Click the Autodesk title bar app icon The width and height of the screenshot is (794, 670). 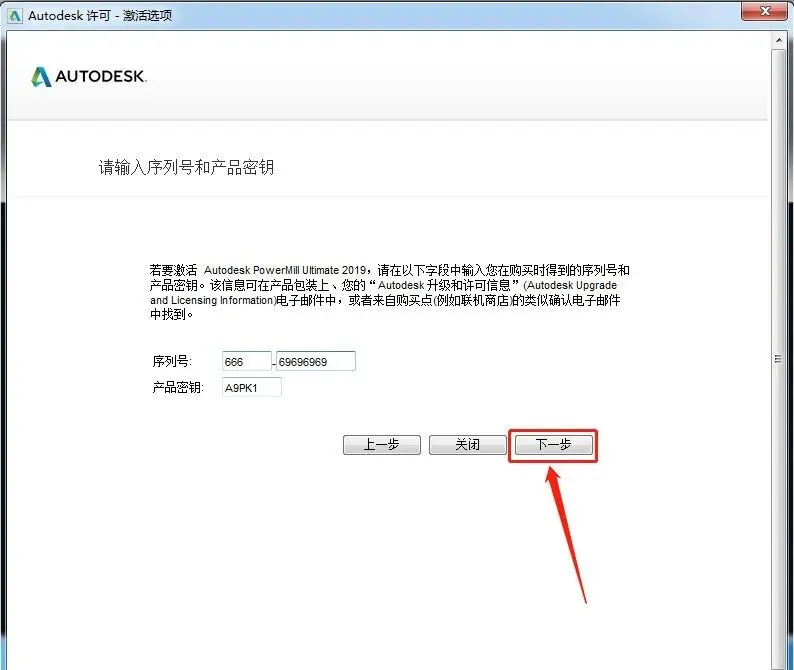tap(15, 16)
